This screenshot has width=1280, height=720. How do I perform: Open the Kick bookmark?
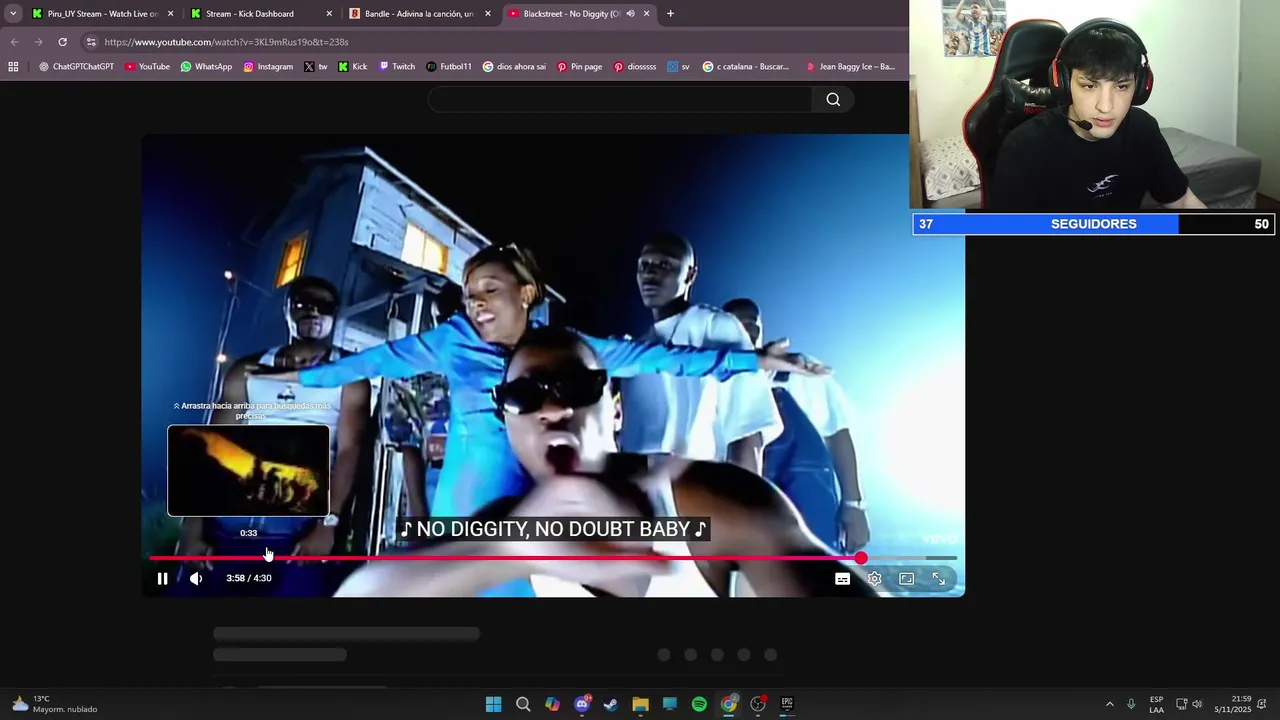click(352, 67)
